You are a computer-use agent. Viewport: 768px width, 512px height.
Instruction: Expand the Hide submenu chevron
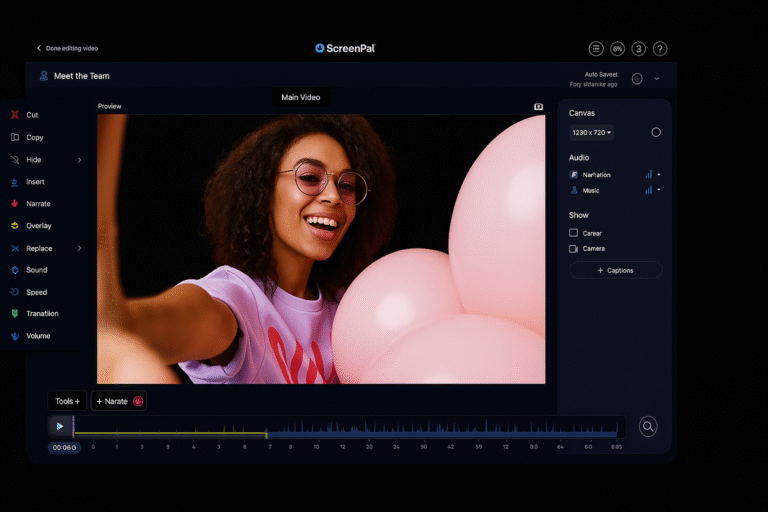[x=79, y=160]
